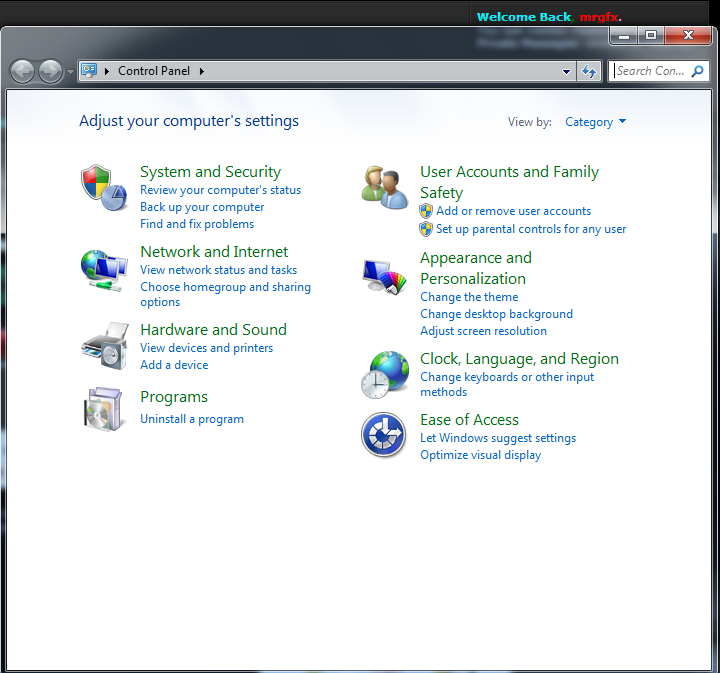Click Change desktop background
This screenshot has height=673, width=720.
(496, 314)
